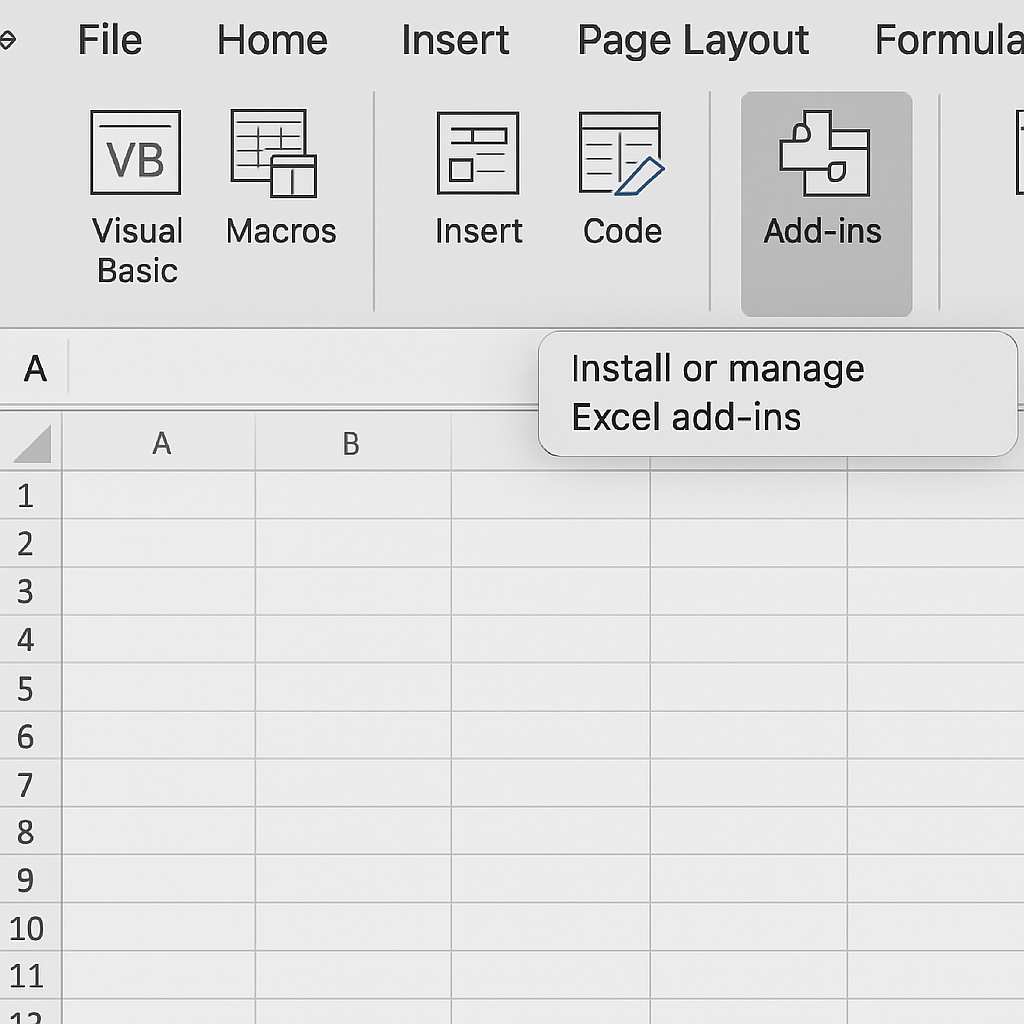This screenshot has height=1024, width=1024.
Task: Click into the formula bar
Action: pyautogui.click(x=304, y=368)
